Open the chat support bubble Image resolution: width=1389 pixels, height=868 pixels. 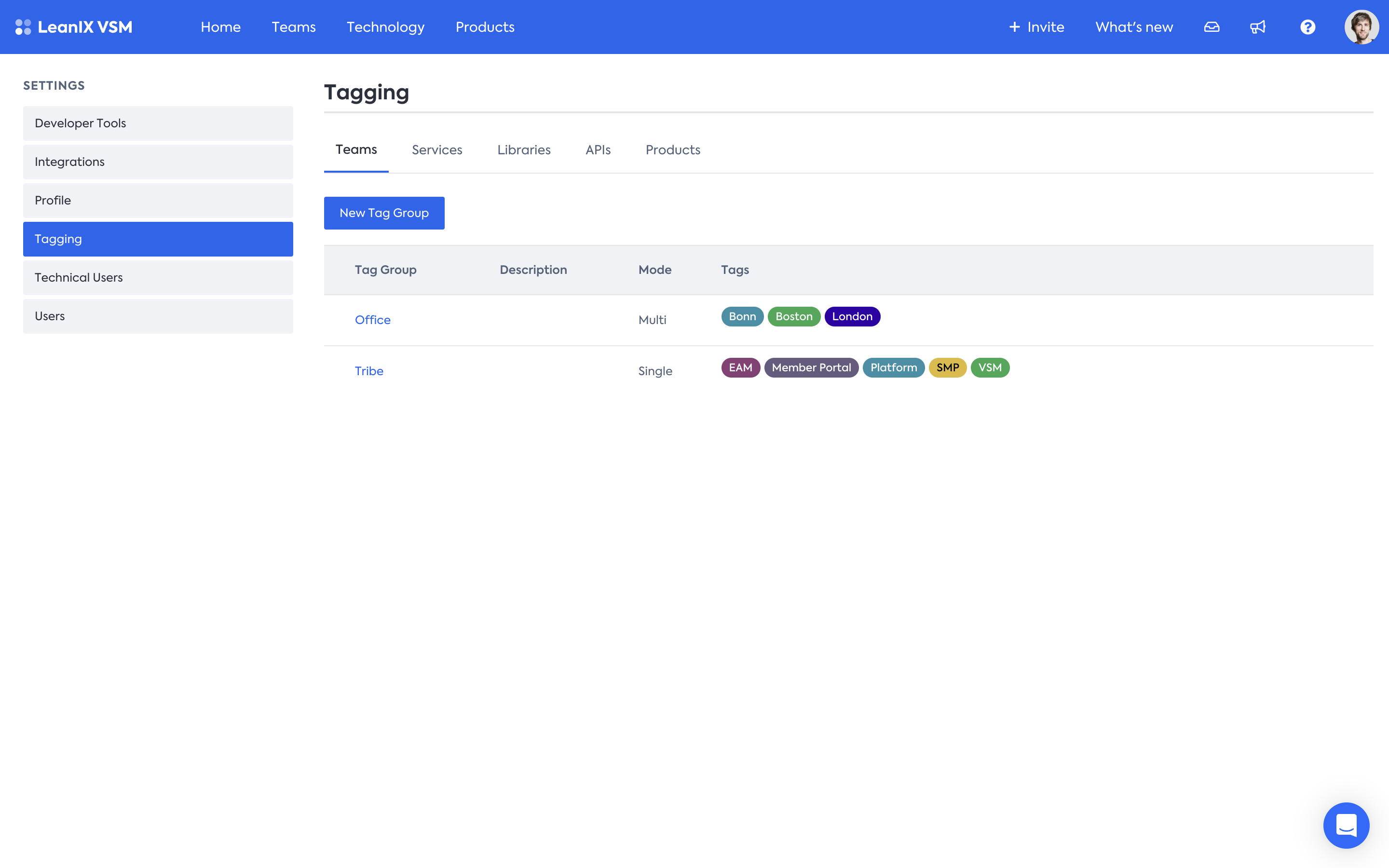coord(1346,825)
